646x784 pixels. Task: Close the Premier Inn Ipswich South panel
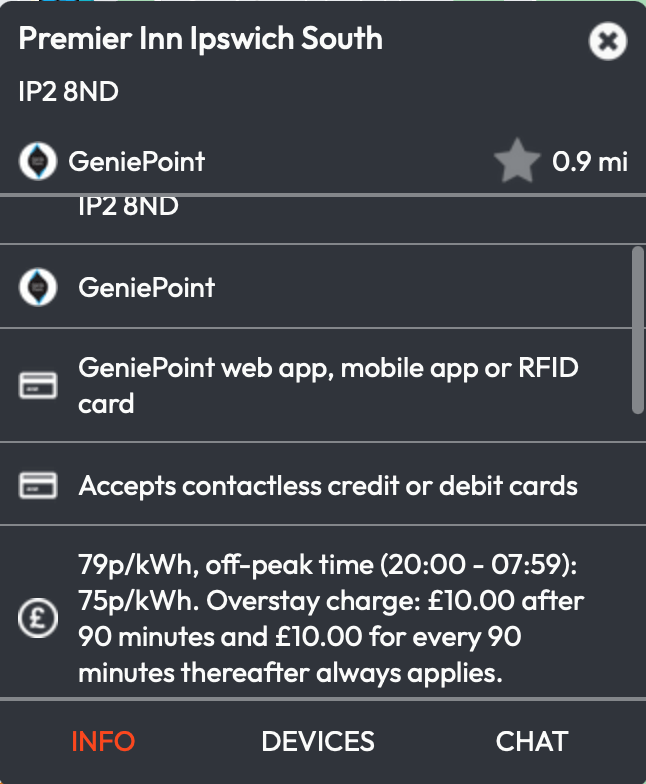[x=608, y=42]
